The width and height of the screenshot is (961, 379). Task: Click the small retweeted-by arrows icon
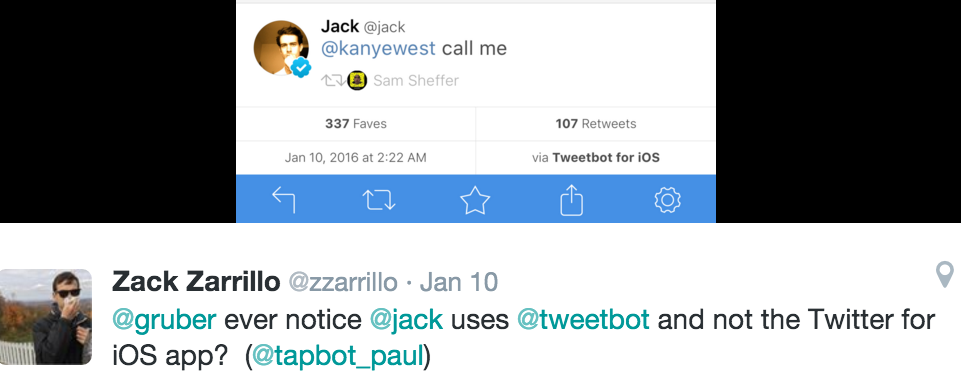click(334, 80)
